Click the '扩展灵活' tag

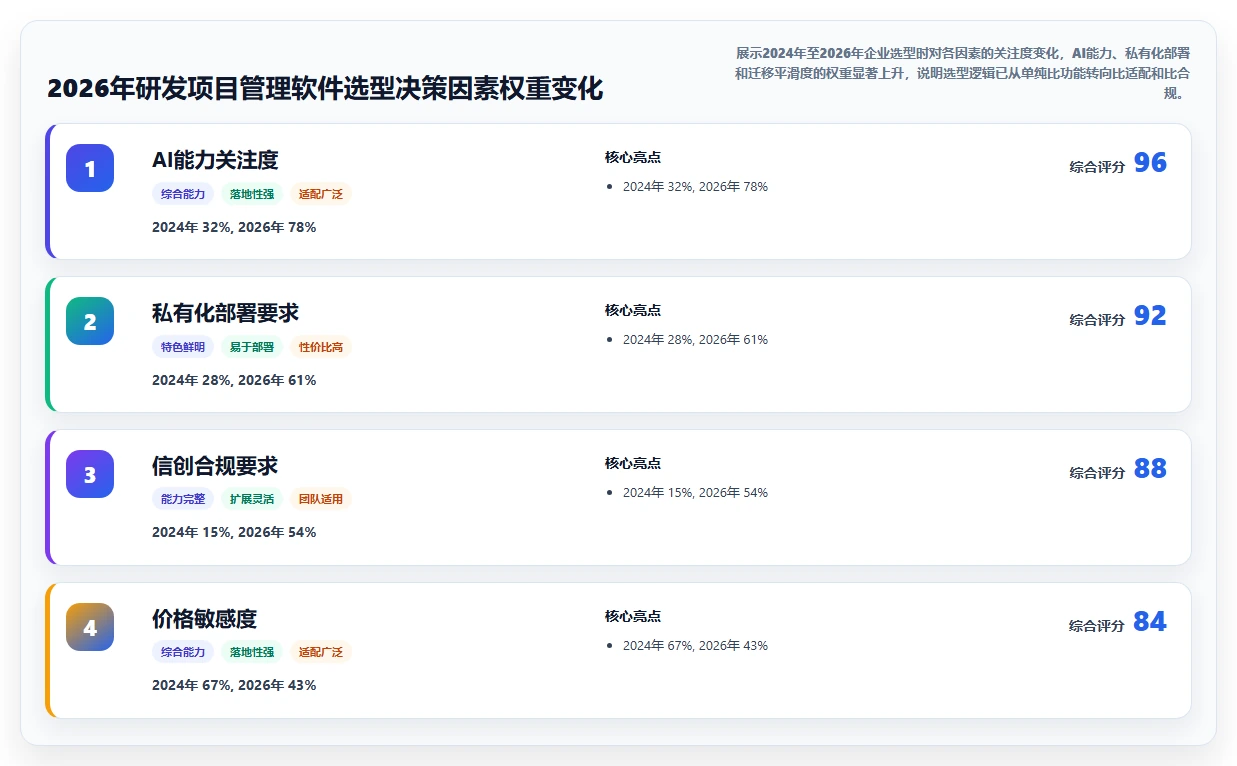pyautogui.click(x=252, y=499)
